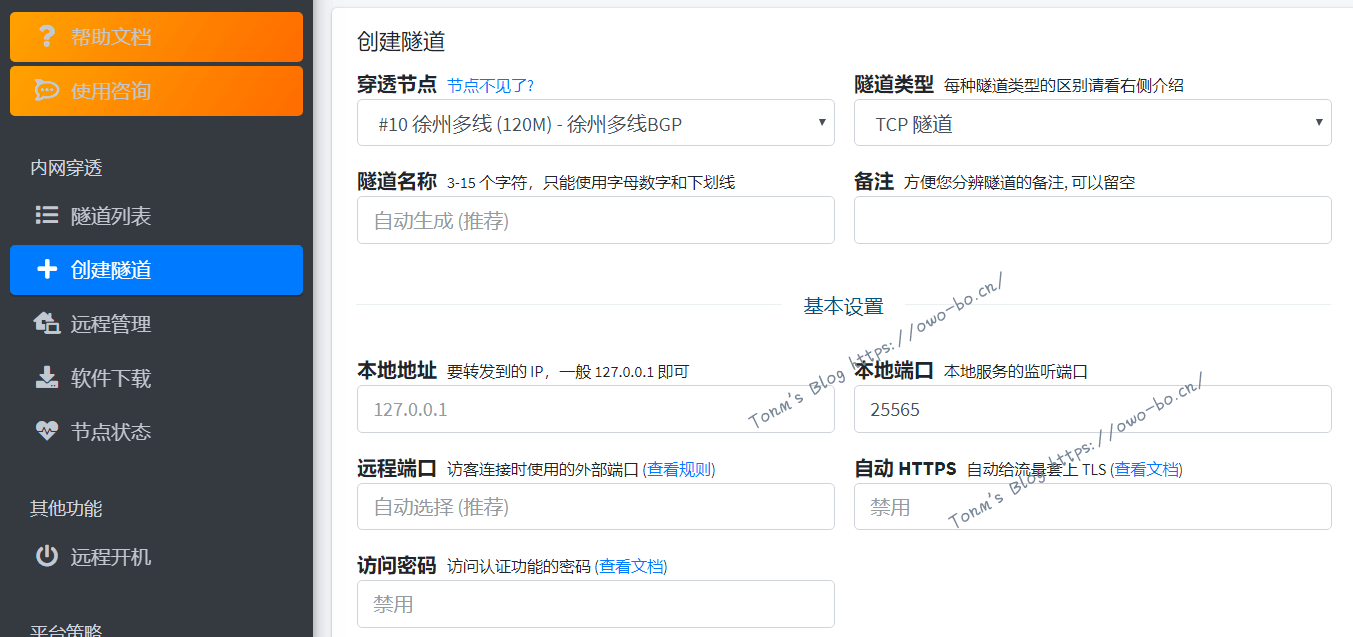1353x637 pixels.
Task: Open the 穿透节点 node dropdown
Action: point(595,123)
